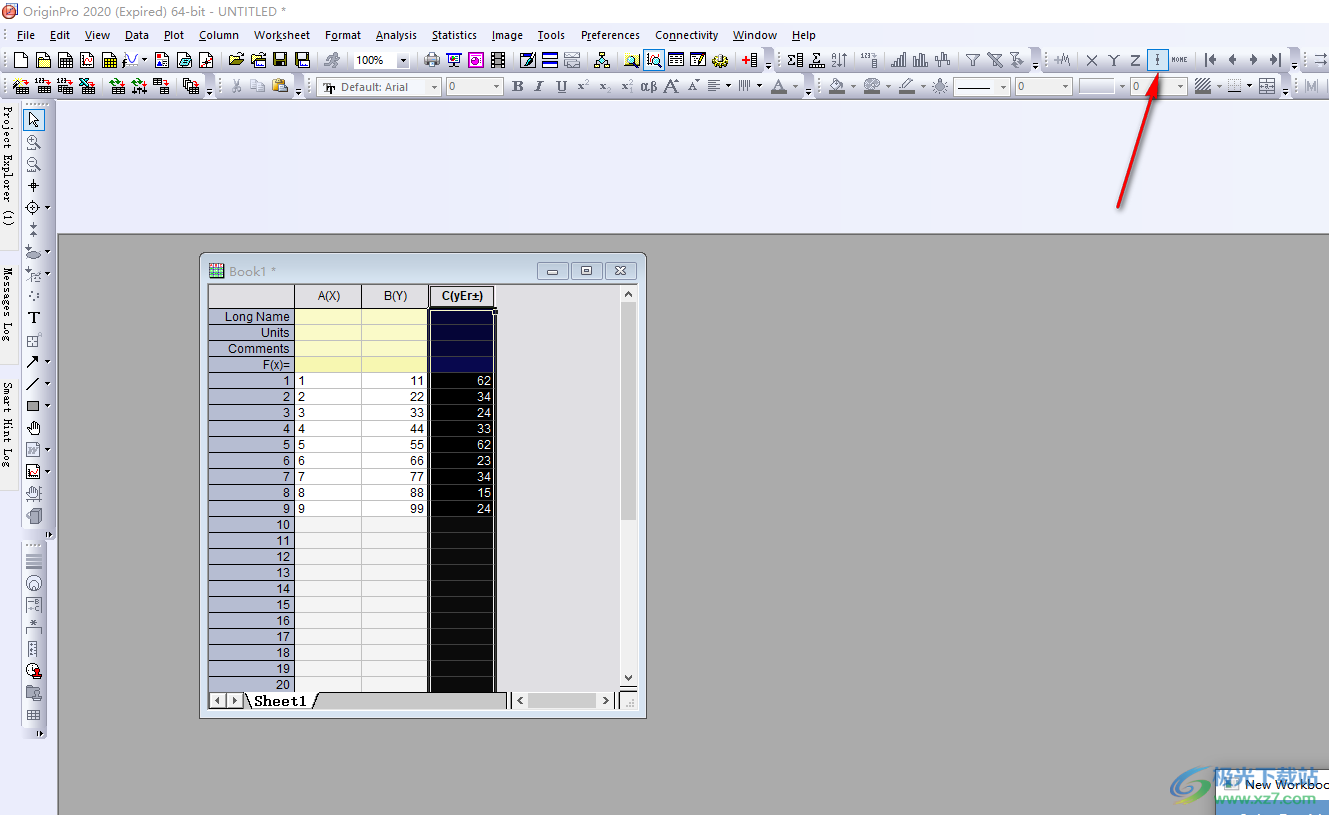Create a new project icon
Screen dimensions: 1329x815
tap(20, 60)
